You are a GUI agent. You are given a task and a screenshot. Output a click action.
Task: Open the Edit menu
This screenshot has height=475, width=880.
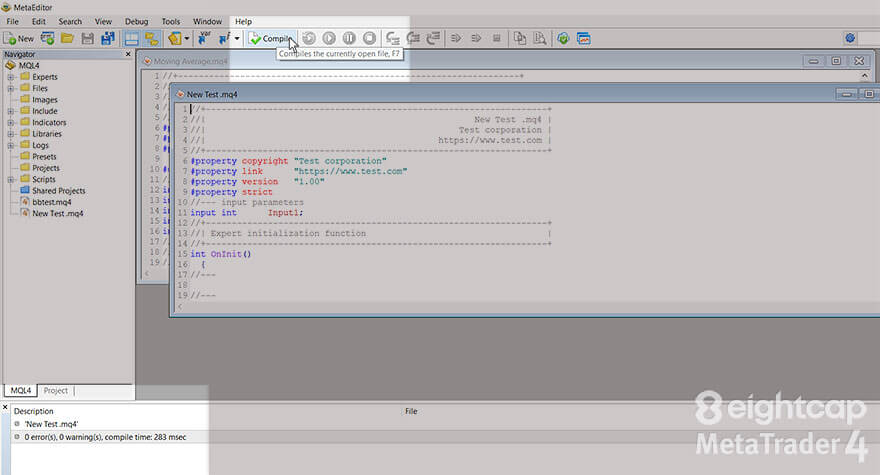point(39,21)
